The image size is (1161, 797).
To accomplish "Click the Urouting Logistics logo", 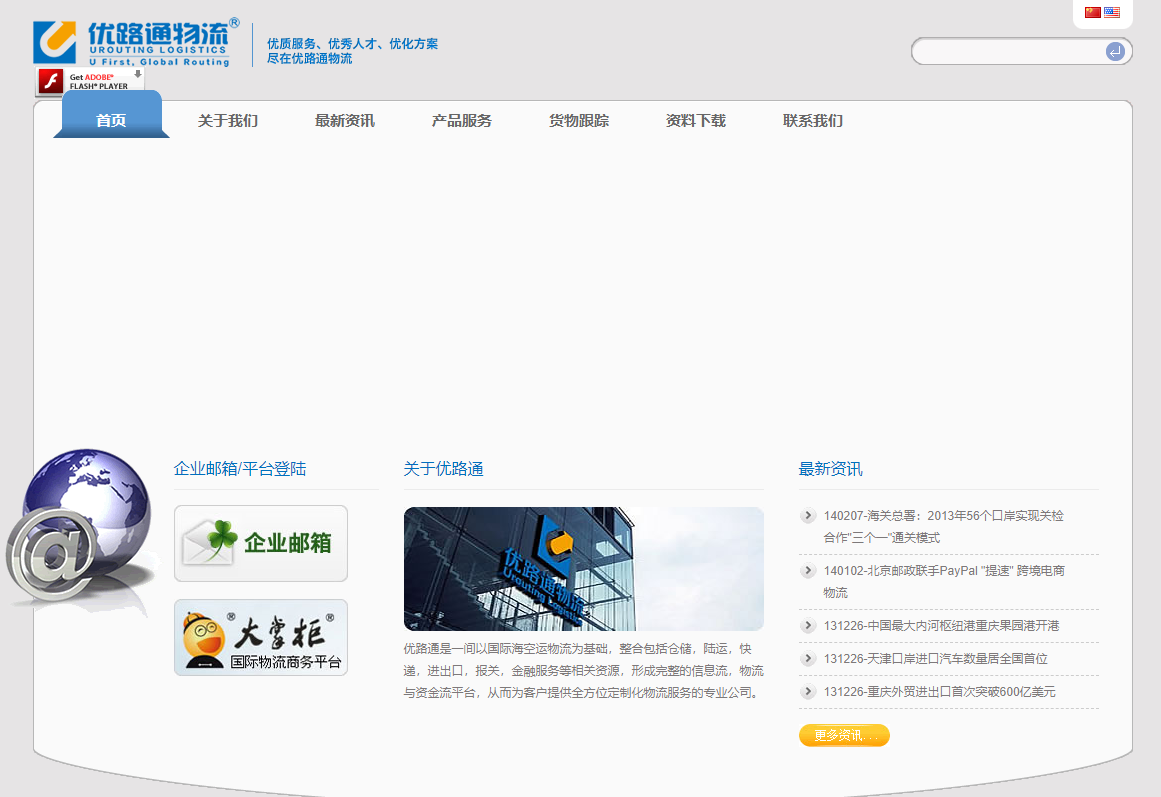I will tap(136, 42).
